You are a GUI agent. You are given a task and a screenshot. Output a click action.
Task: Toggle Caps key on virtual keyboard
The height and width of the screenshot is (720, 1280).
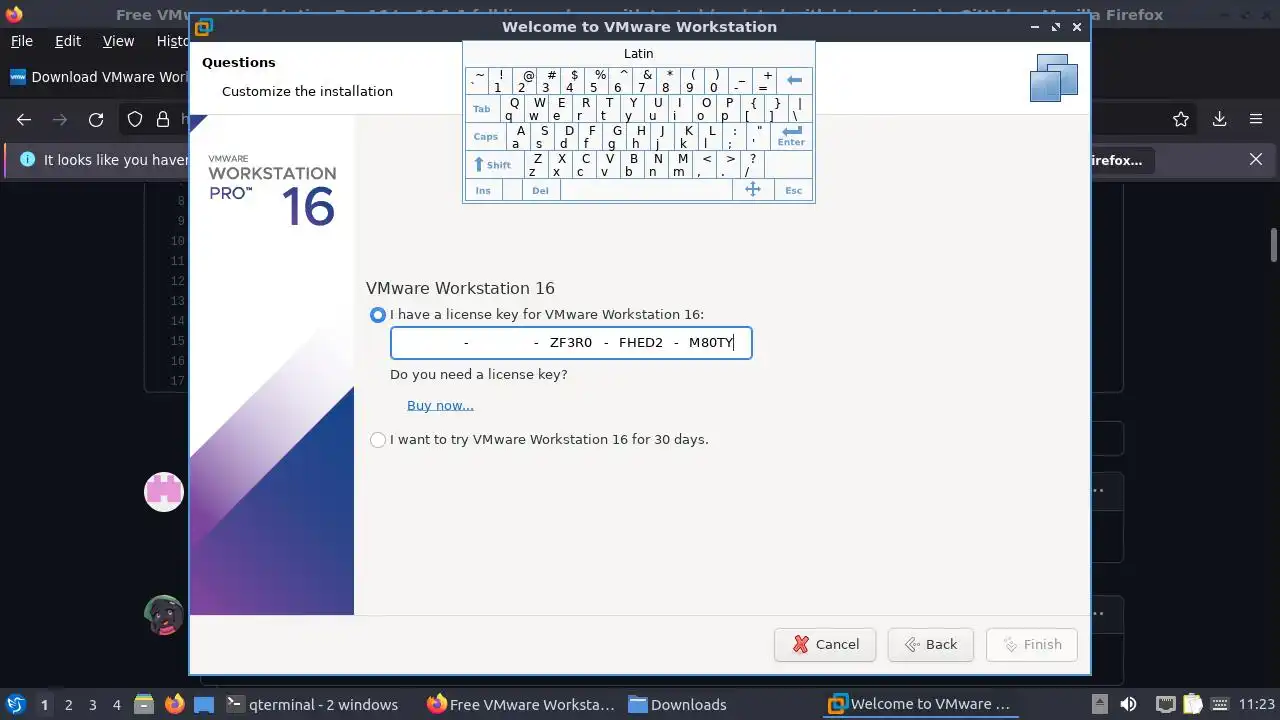pyautogui.click(x=486, y=136)
